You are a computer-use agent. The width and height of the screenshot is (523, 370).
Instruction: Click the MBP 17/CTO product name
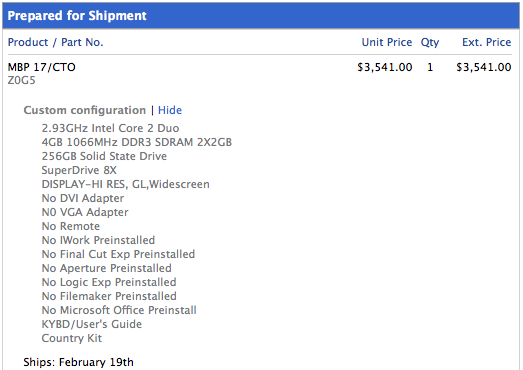[x=42, y=67]
